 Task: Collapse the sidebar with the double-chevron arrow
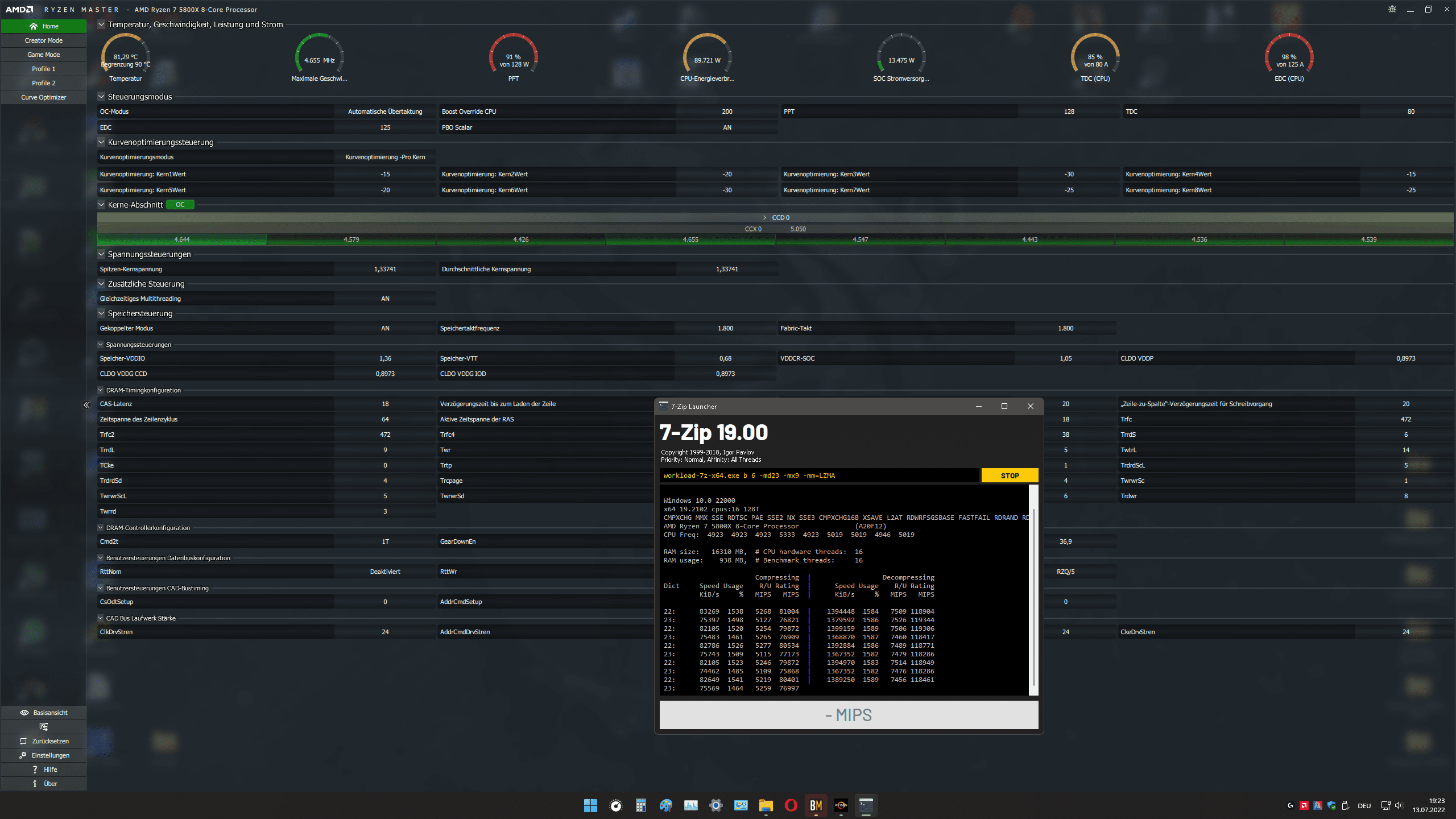click(x=86, y=405)
